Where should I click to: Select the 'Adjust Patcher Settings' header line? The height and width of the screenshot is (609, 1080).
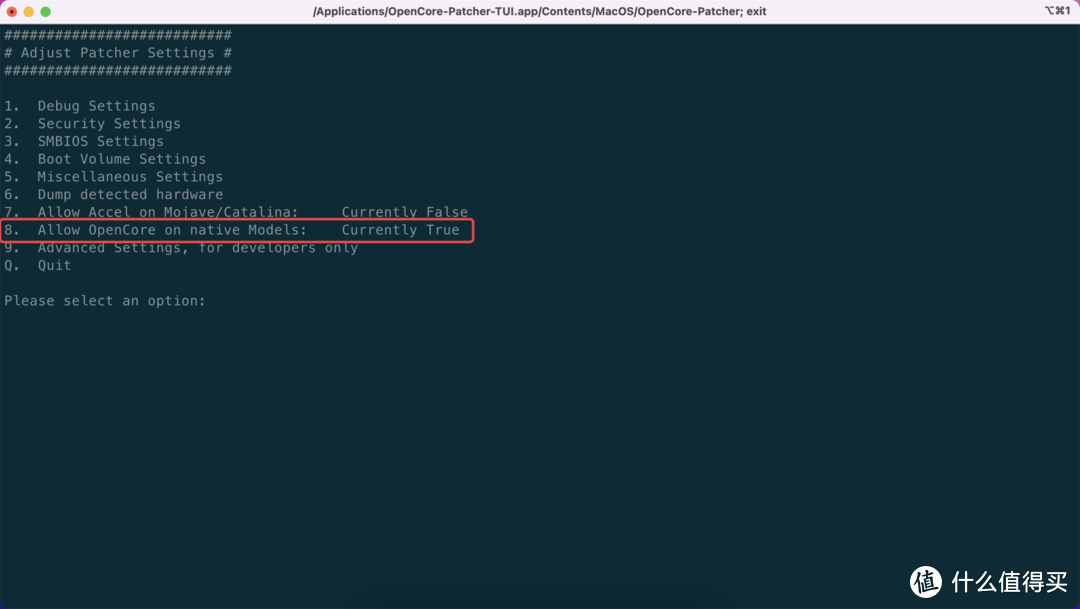click(x=118, y=53)
